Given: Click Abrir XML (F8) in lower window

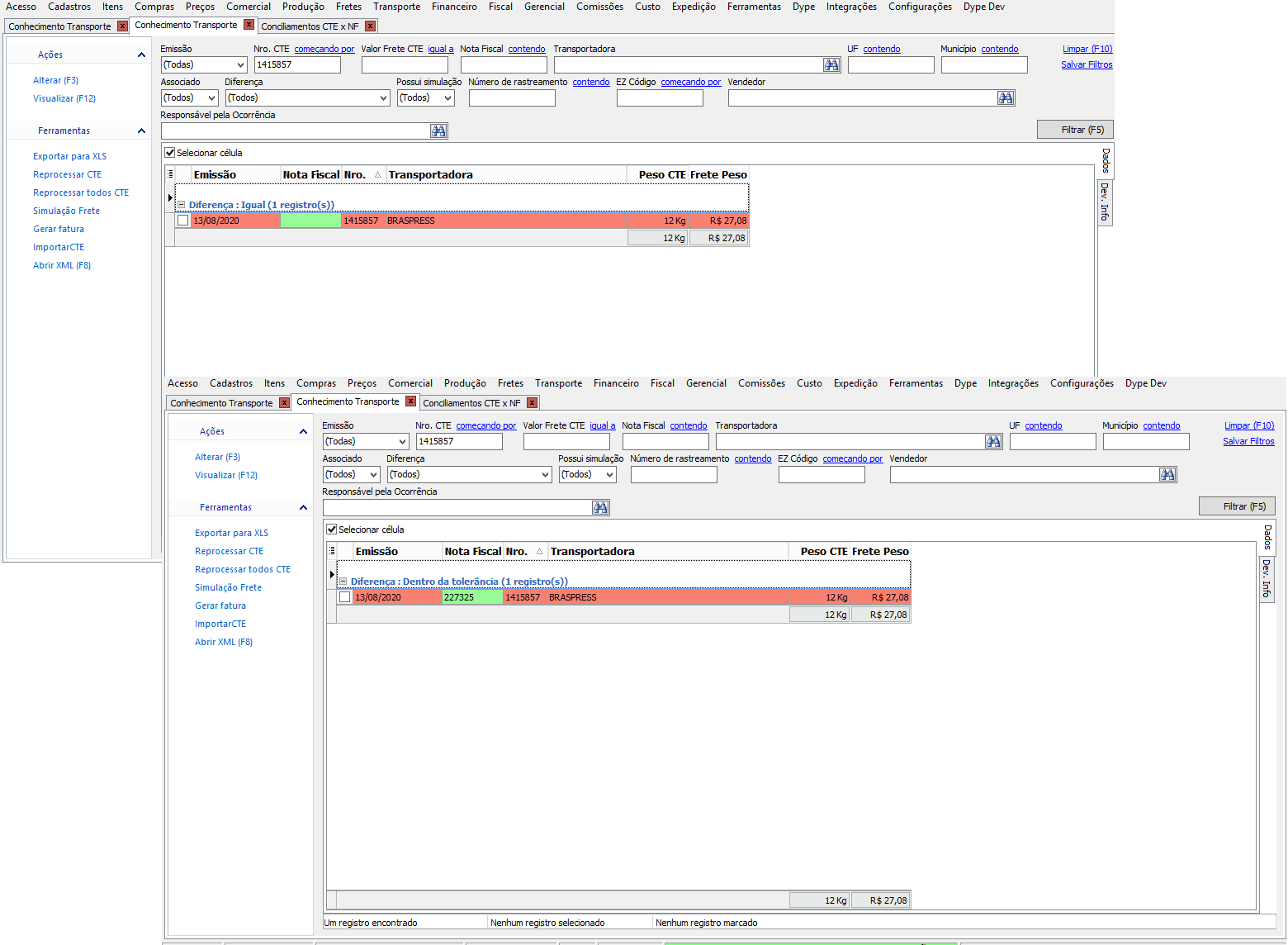Looking at the screenshot, I should click(224, 642).
